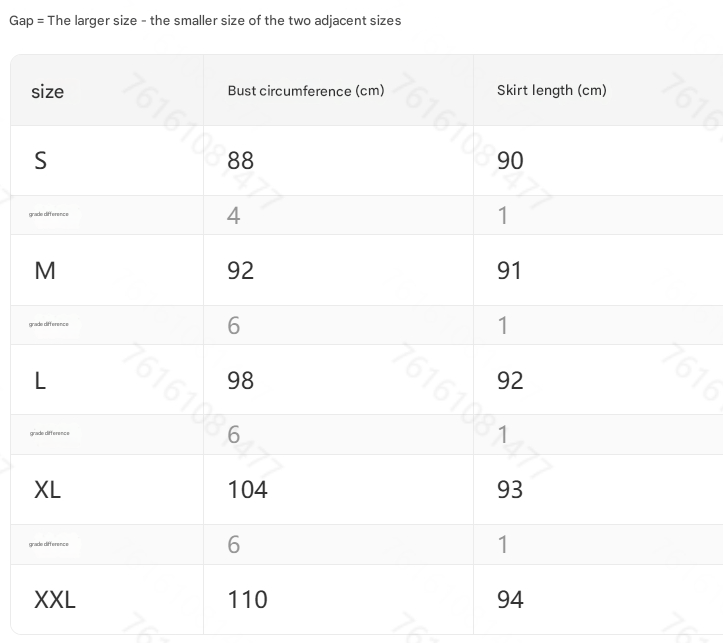Click the XL size row label
Image resolution: width=723 pixels, height=643 pixels.
coord(47,489)
